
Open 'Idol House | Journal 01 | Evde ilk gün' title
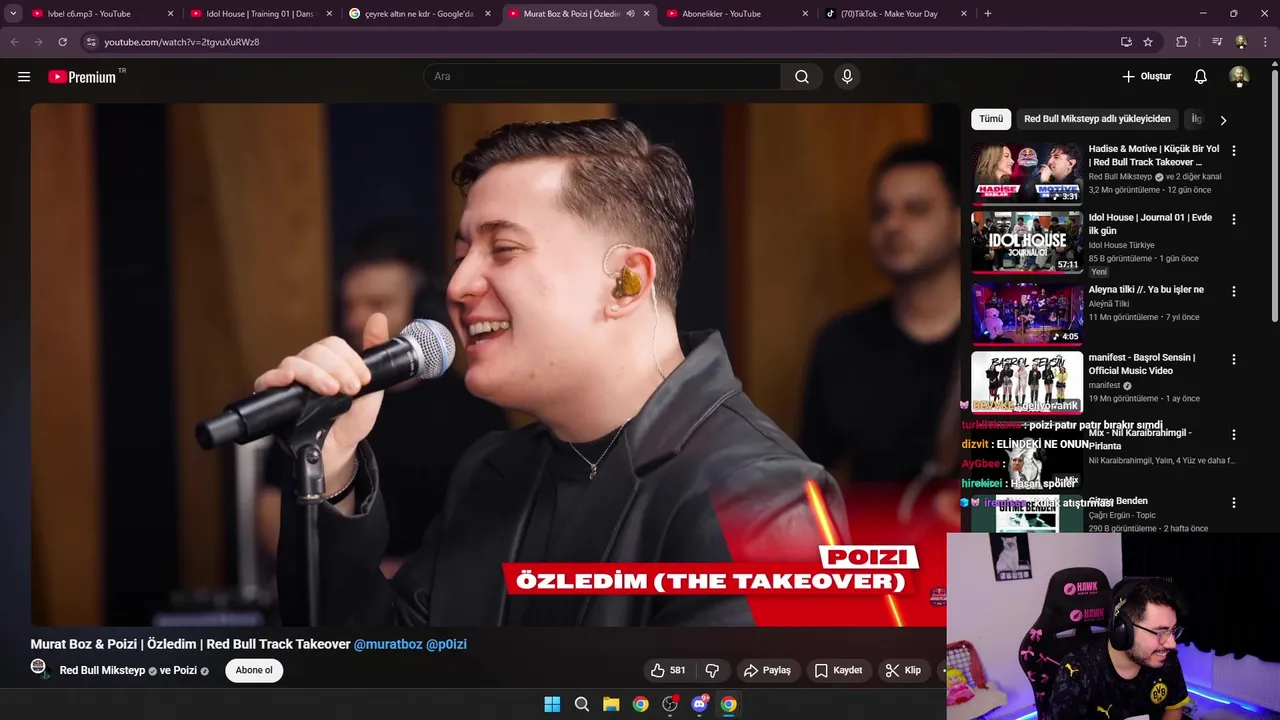(x=1150, y=224)
